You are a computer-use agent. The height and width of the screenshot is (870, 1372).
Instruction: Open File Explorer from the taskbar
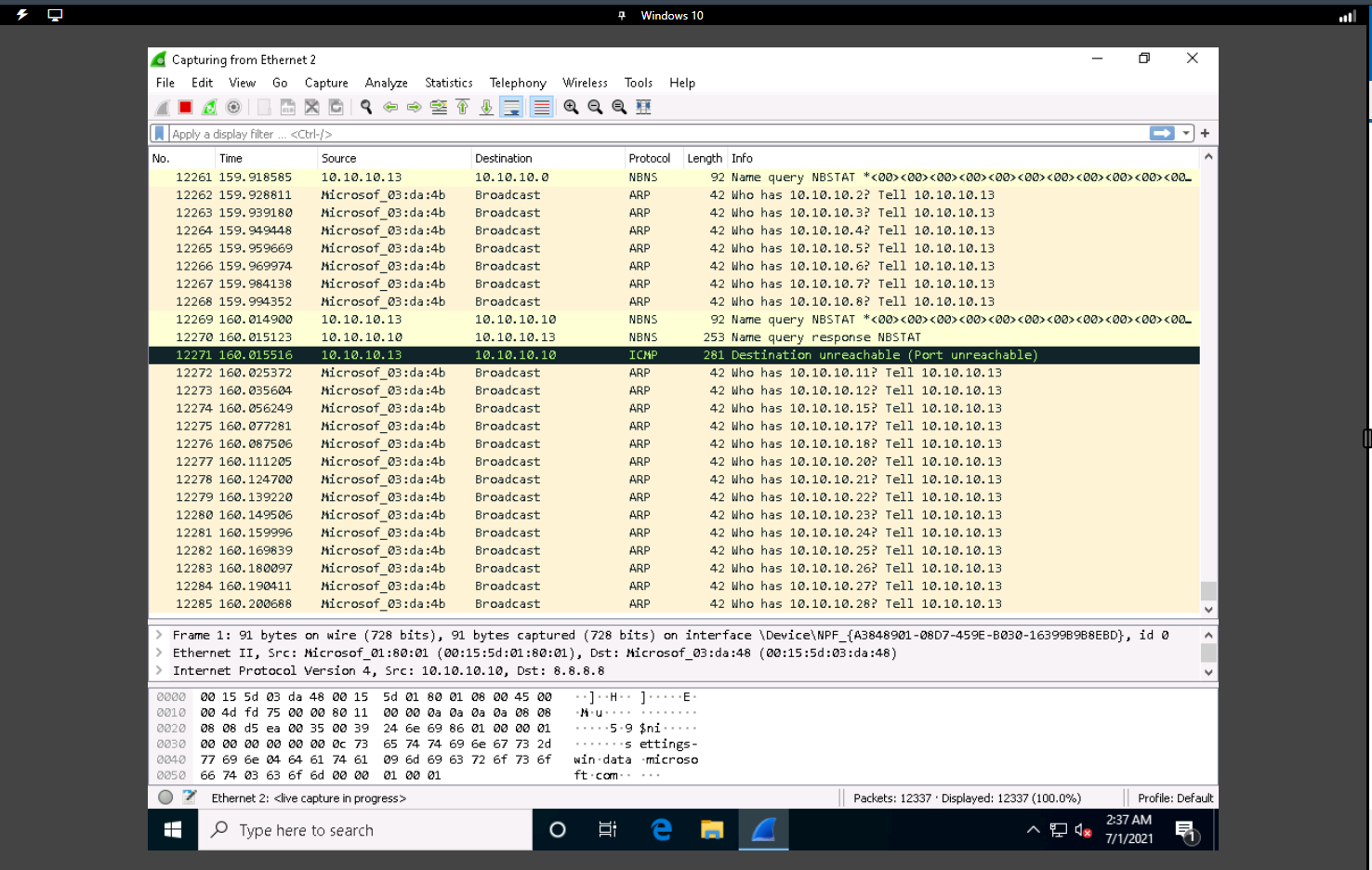(712, 830)
